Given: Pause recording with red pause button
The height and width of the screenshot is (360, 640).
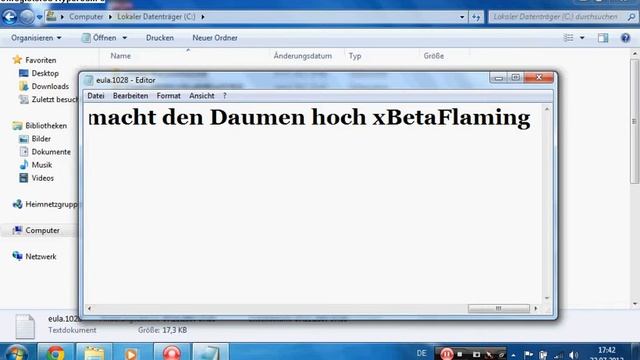Looking at the screenshot, I should tap(446, 354).
